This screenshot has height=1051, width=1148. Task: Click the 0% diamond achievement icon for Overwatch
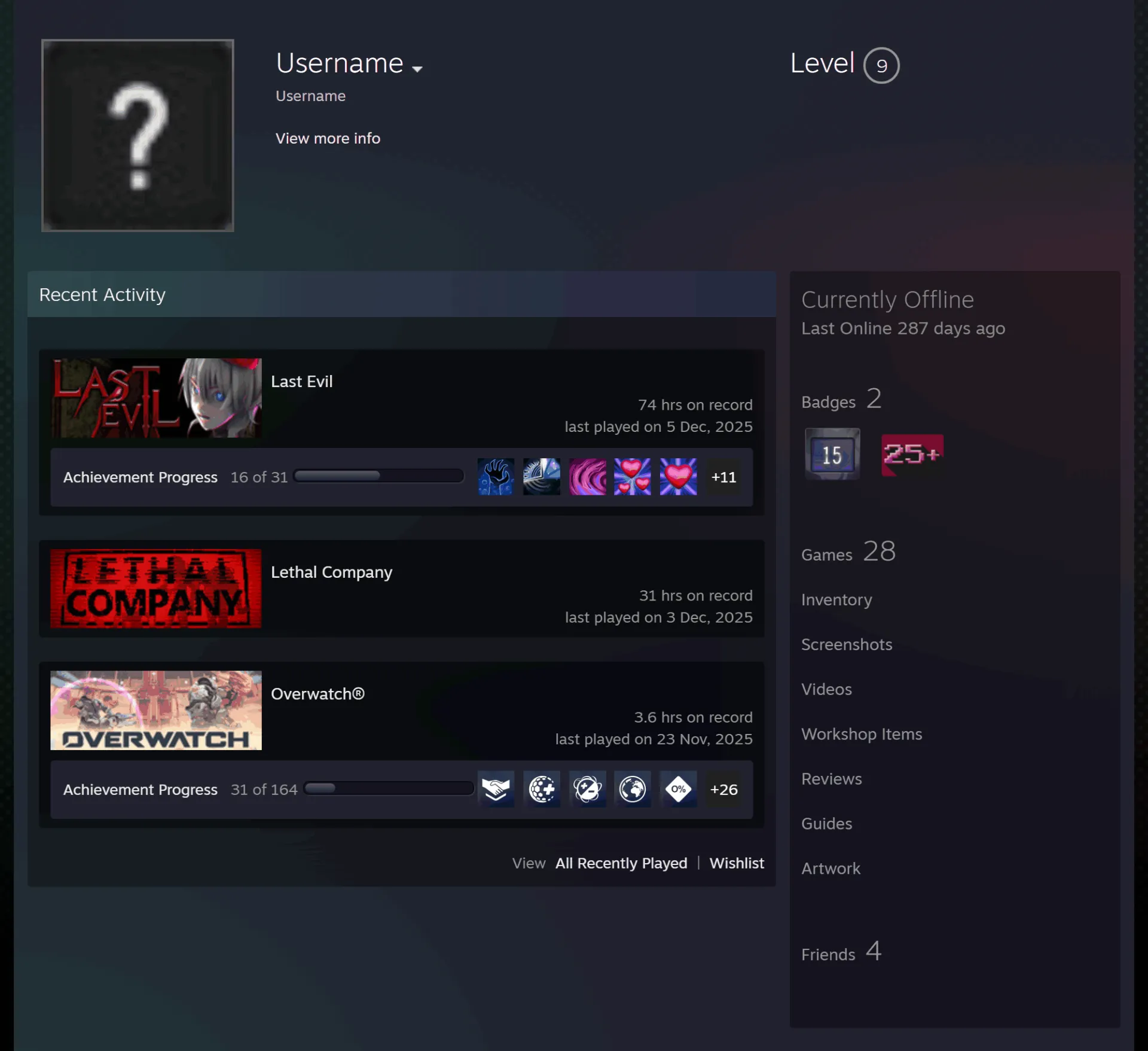pyautogui.click(x=678, y=789)
